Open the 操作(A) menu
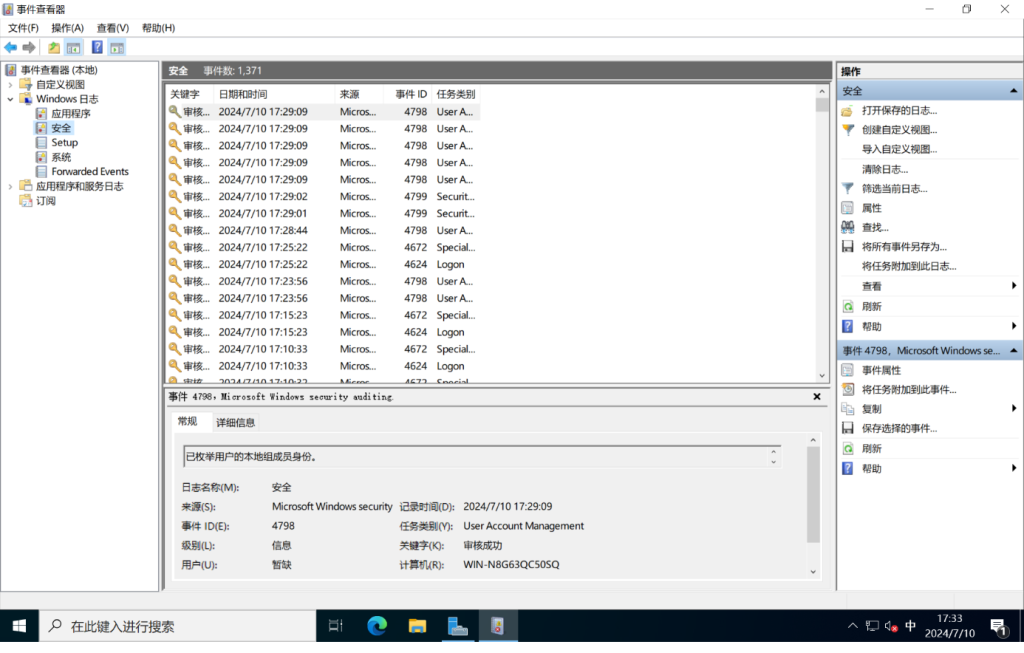 coord(67,28)
